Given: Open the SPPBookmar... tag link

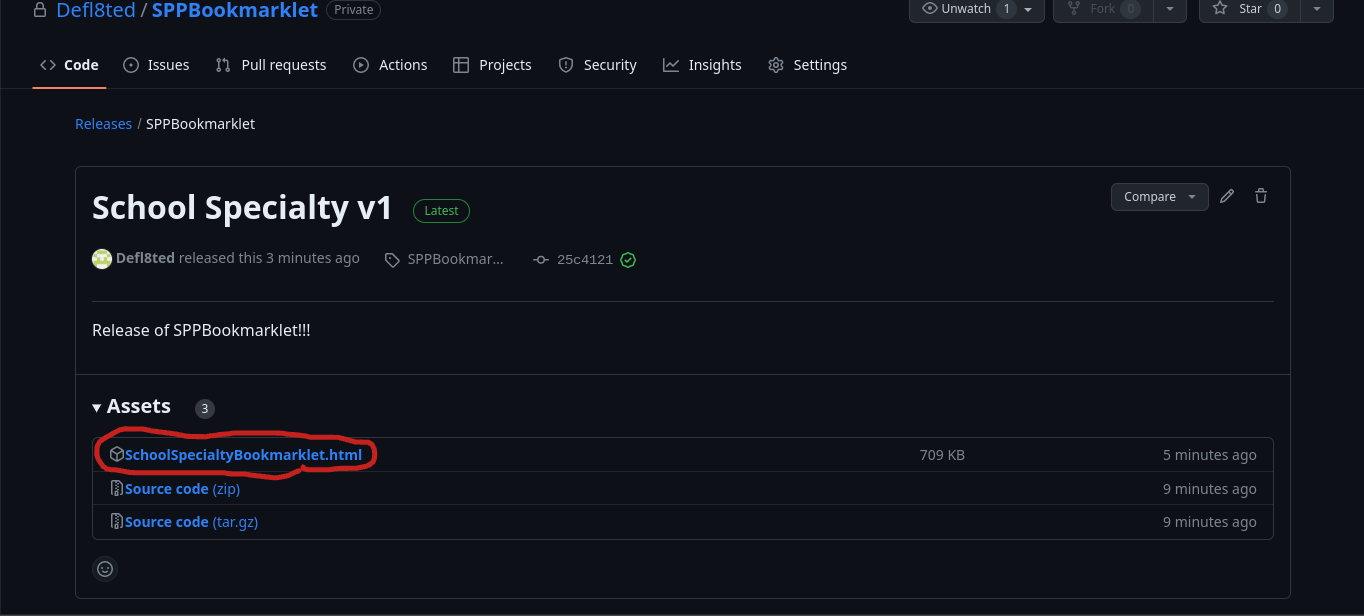Looking at the screenshot, I should pyautogui.click(x=456, y=259).
